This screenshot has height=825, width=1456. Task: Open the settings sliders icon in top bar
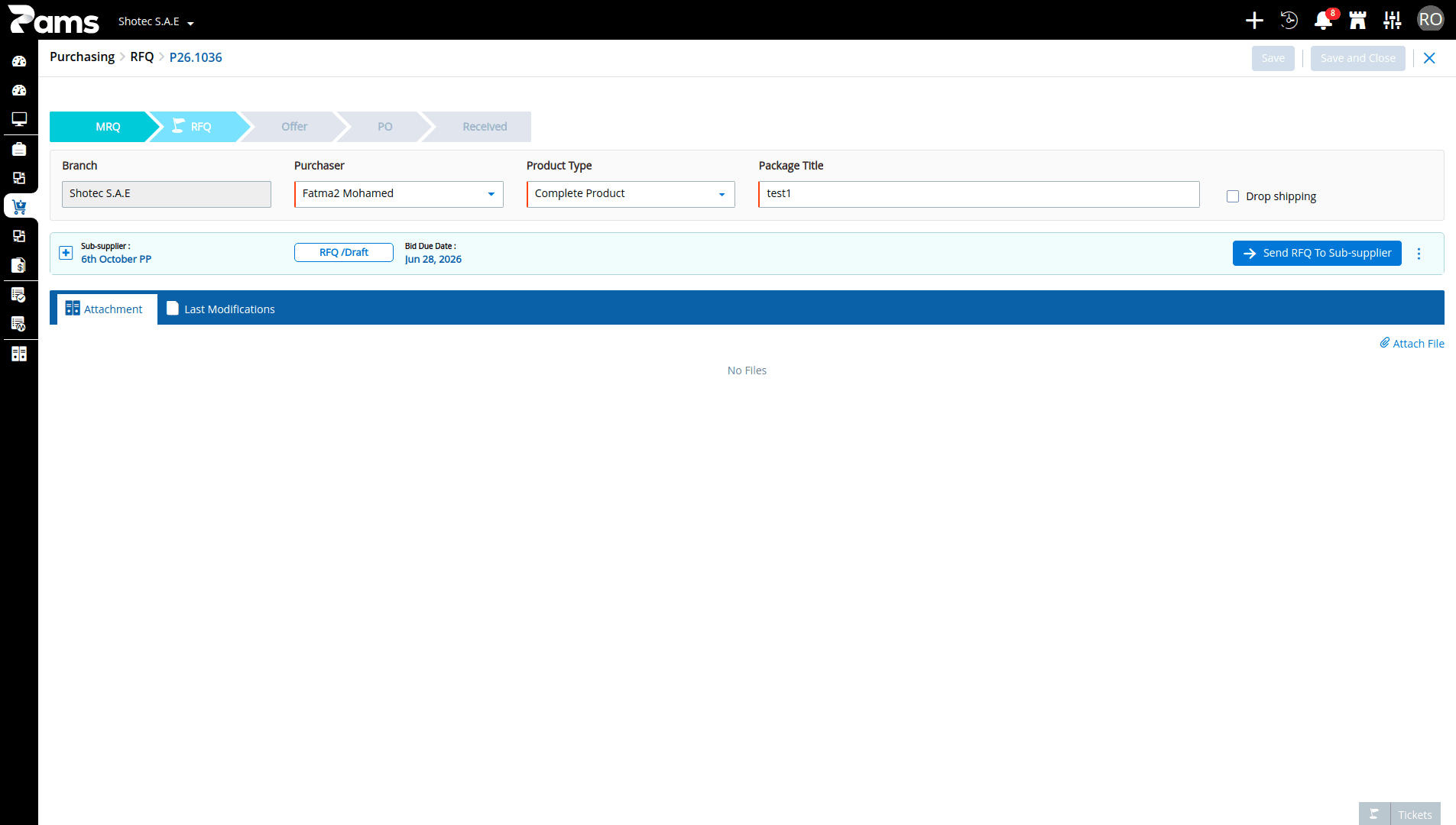coord(1392,21)
